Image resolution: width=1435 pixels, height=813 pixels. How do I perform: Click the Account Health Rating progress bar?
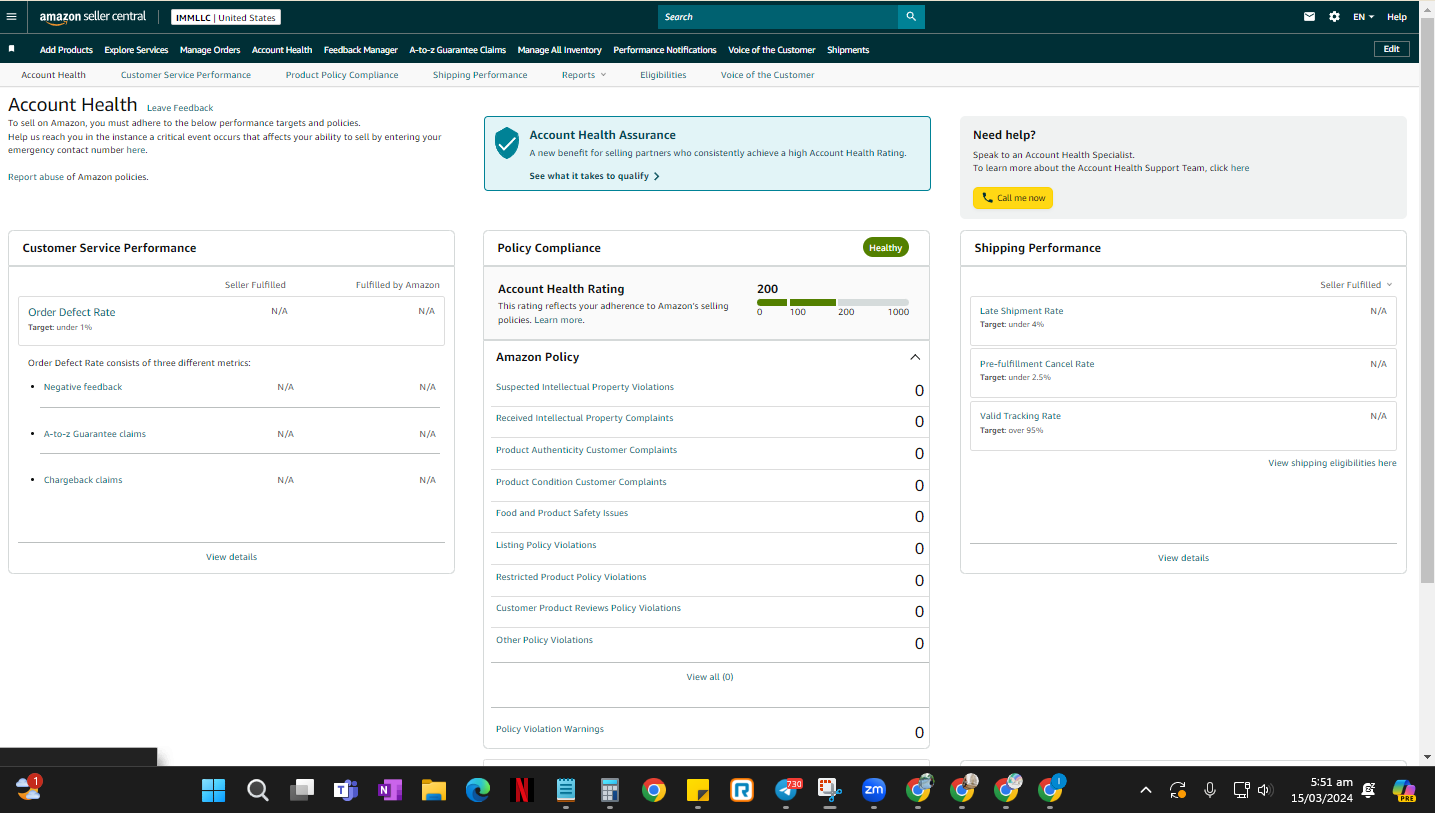[x=833, y=302]
